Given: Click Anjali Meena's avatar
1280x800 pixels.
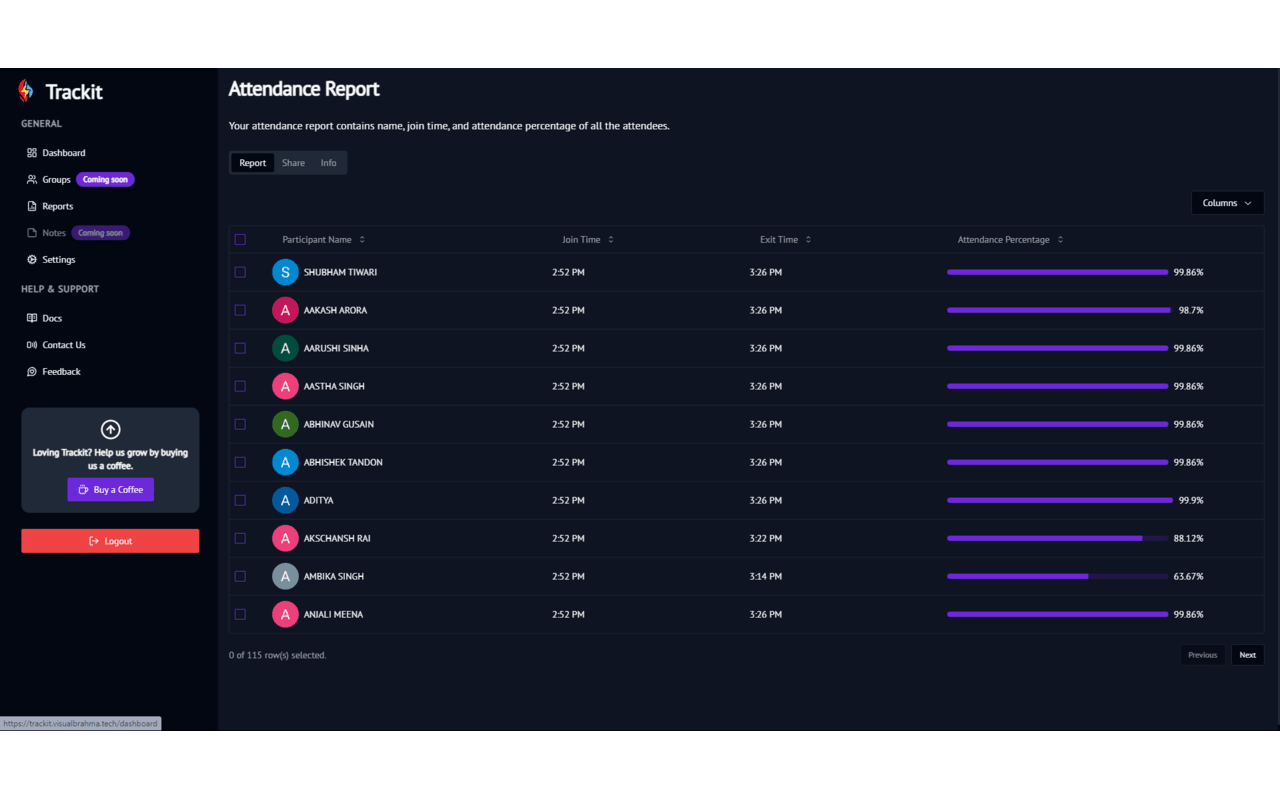Looking at the screenshot, I should (x=285, y=614).
